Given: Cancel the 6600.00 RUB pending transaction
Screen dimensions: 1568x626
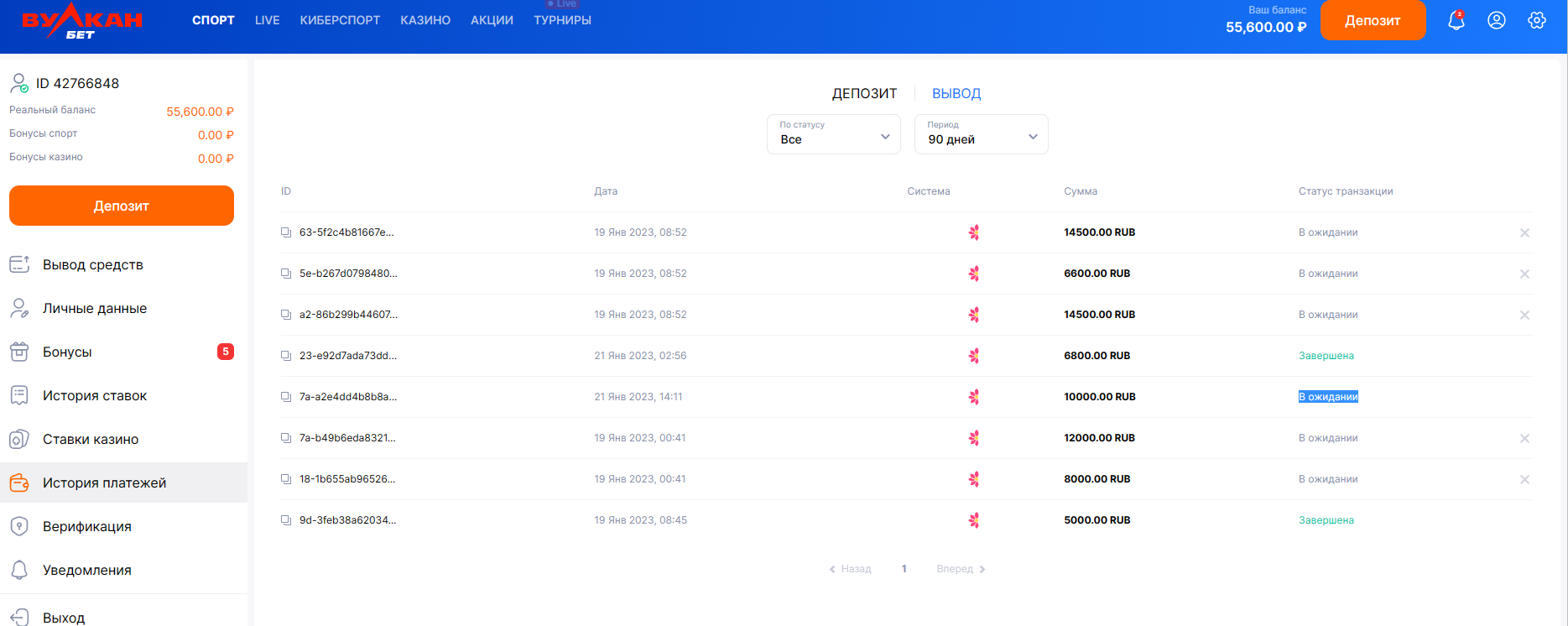Looking at the screenshot, I should coord(1524,274).
